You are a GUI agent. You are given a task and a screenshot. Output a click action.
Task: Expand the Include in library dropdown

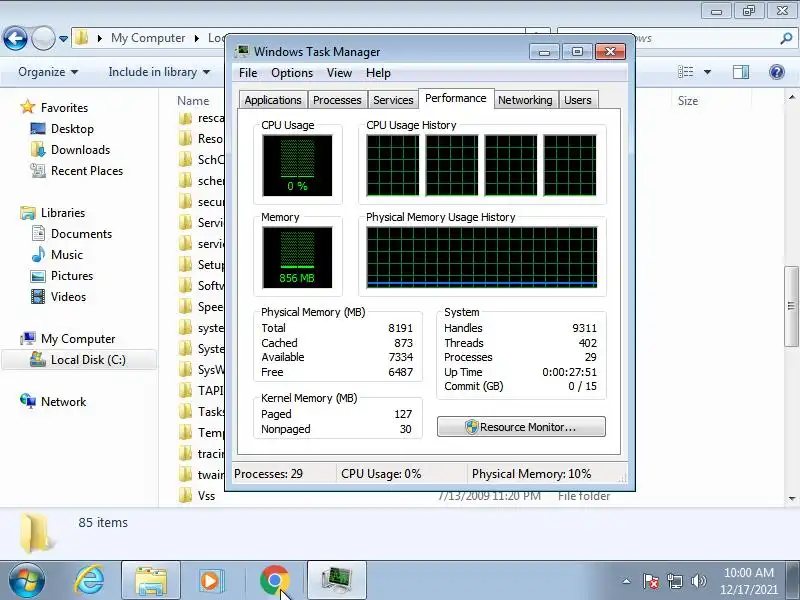tap(159, 72)
